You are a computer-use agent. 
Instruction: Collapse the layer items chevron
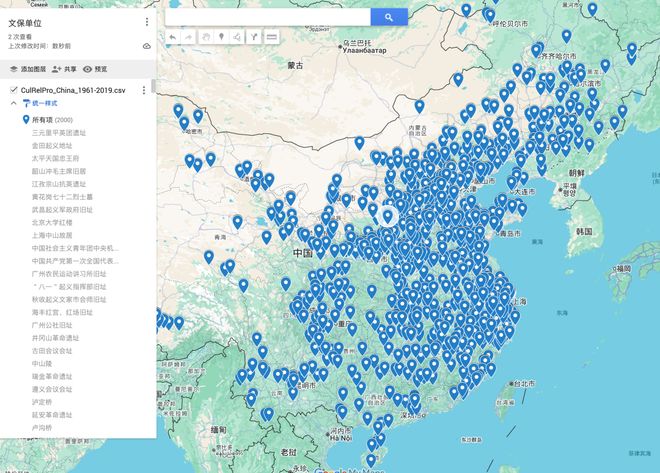coord(13,103)
